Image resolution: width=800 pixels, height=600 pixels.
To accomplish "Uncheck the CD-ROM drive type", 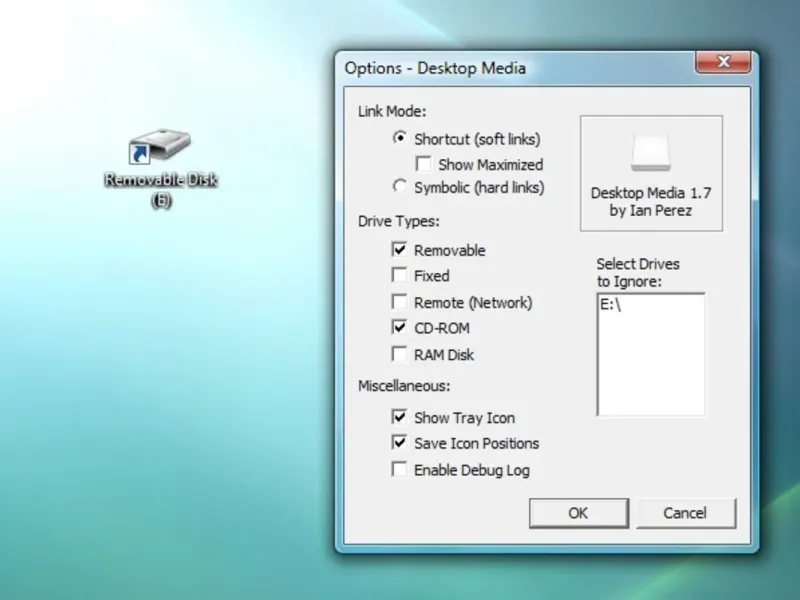I will click(x=399, y=327).
